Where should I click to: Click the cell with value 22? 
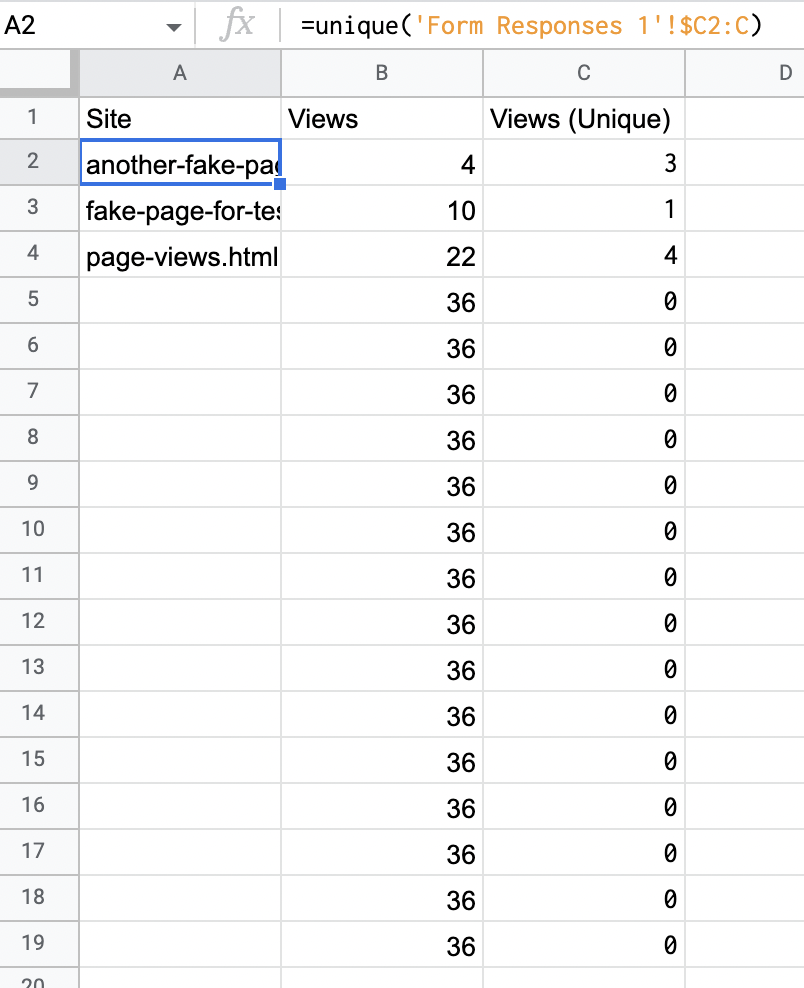coord(382,255)
